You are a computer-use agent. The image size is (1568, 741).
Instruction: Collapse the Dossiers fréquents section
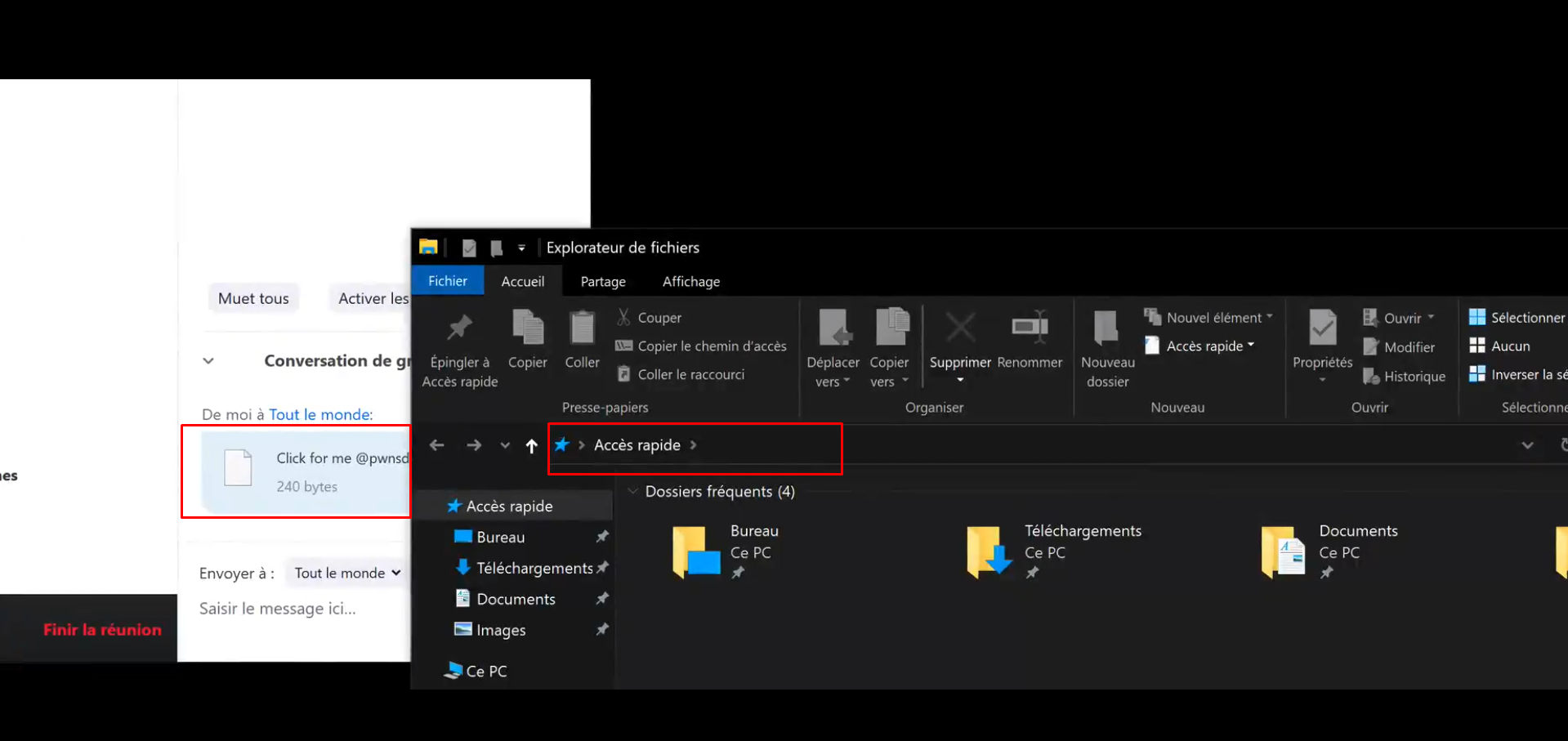pyautogui.click(x=632, y=491)
